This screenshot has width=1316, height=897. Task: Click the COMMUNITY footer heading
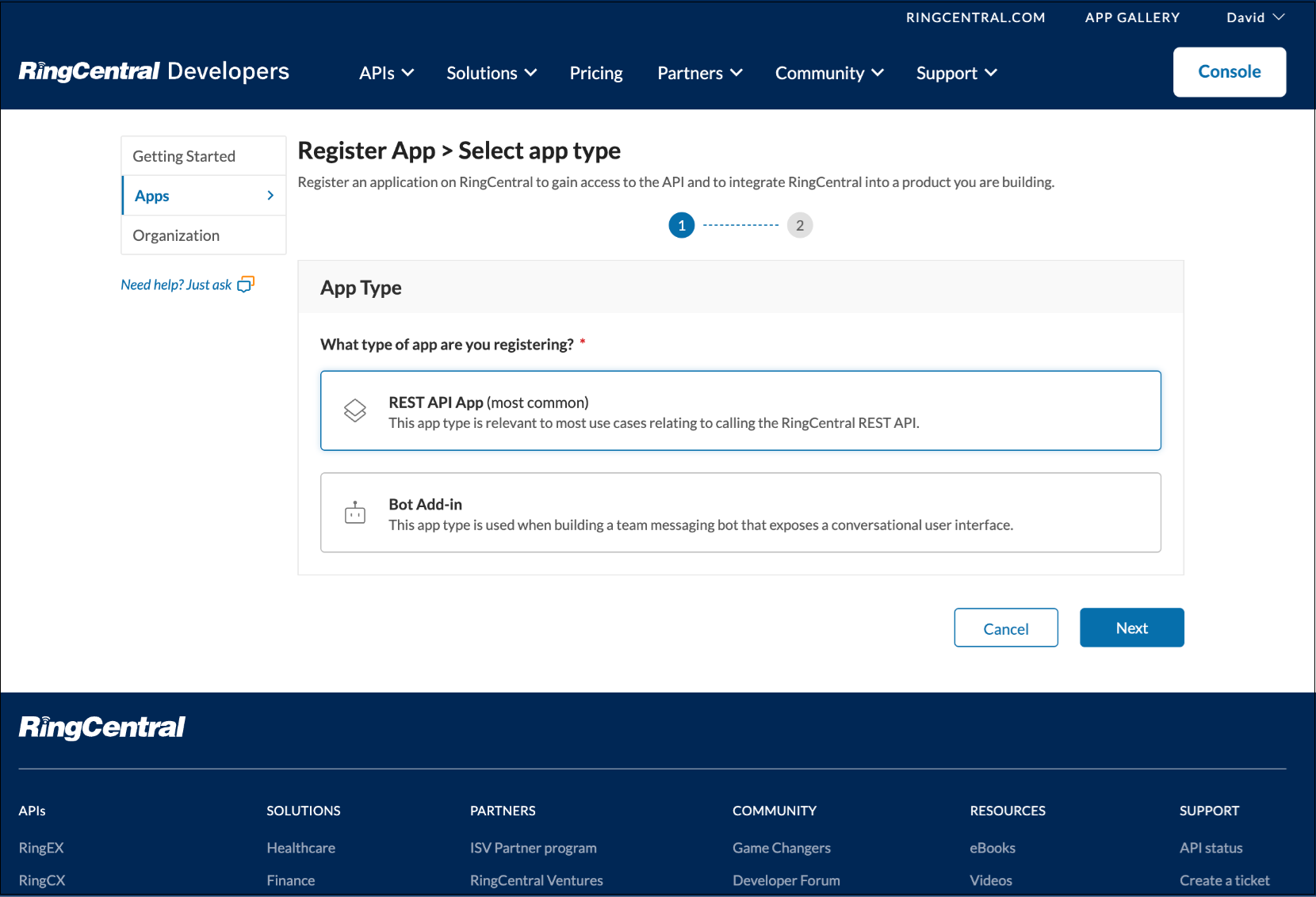774,811
